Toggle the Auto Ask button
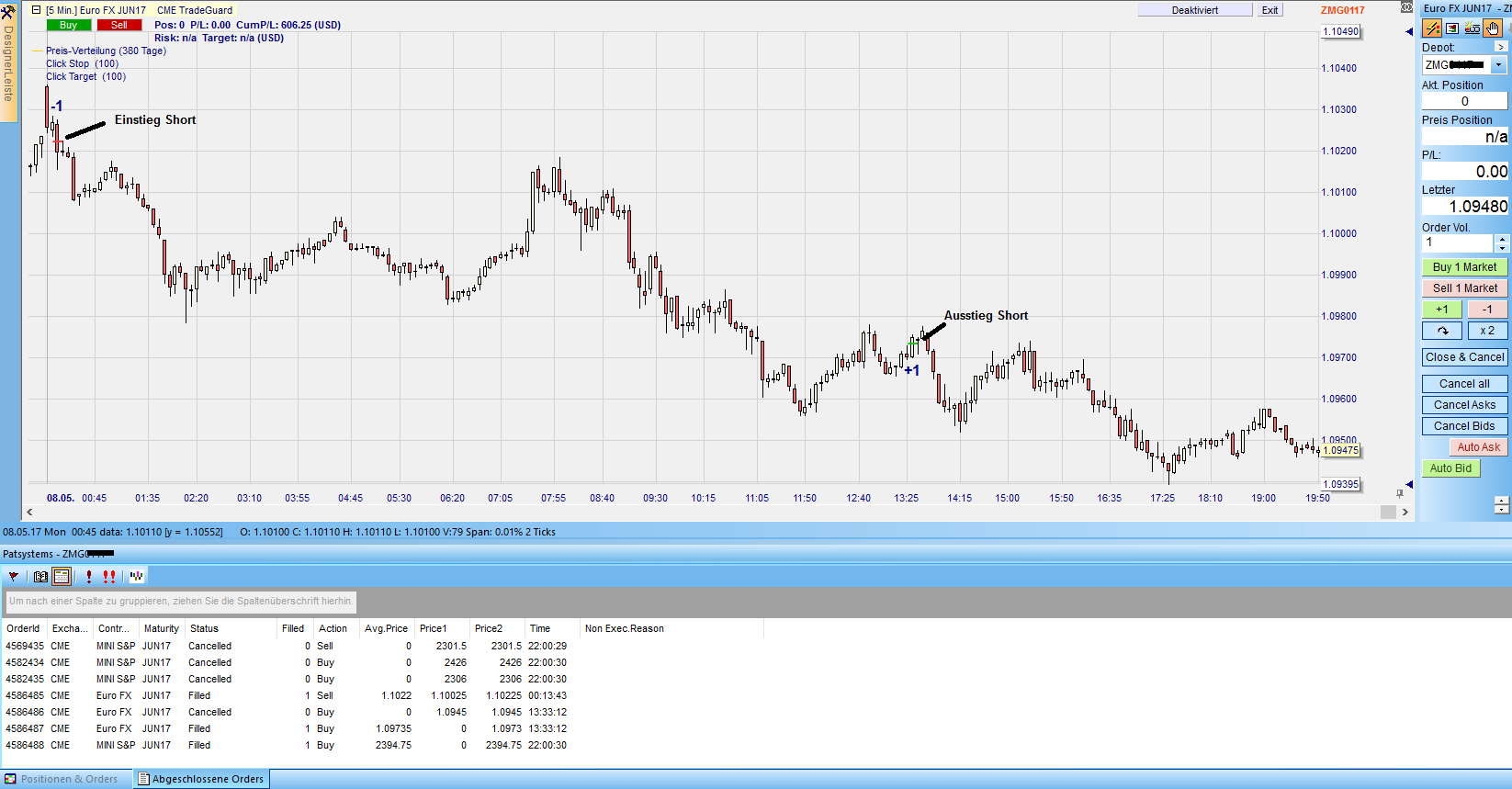The width and height of the screenshot is (1512, 789). click(1478, 447)
